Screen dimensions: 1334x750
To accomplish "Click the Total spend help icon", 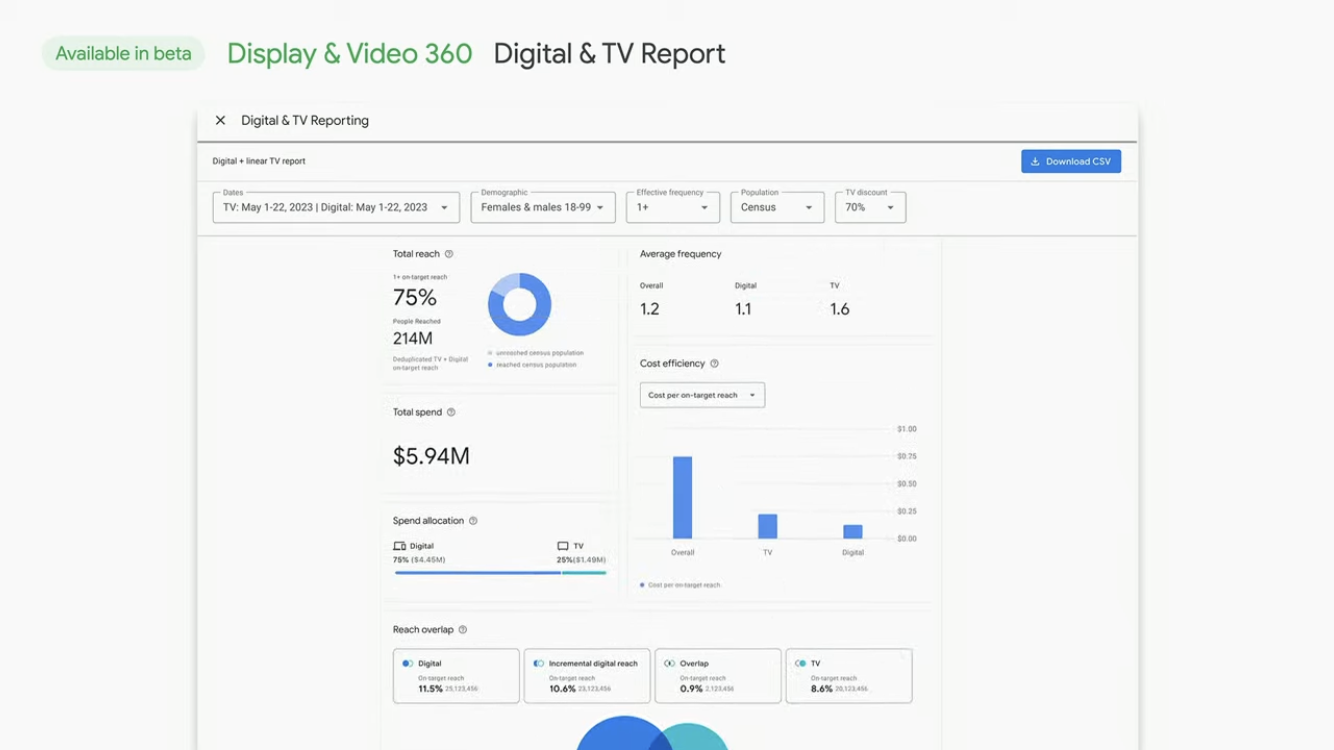I will pos(451,412).
